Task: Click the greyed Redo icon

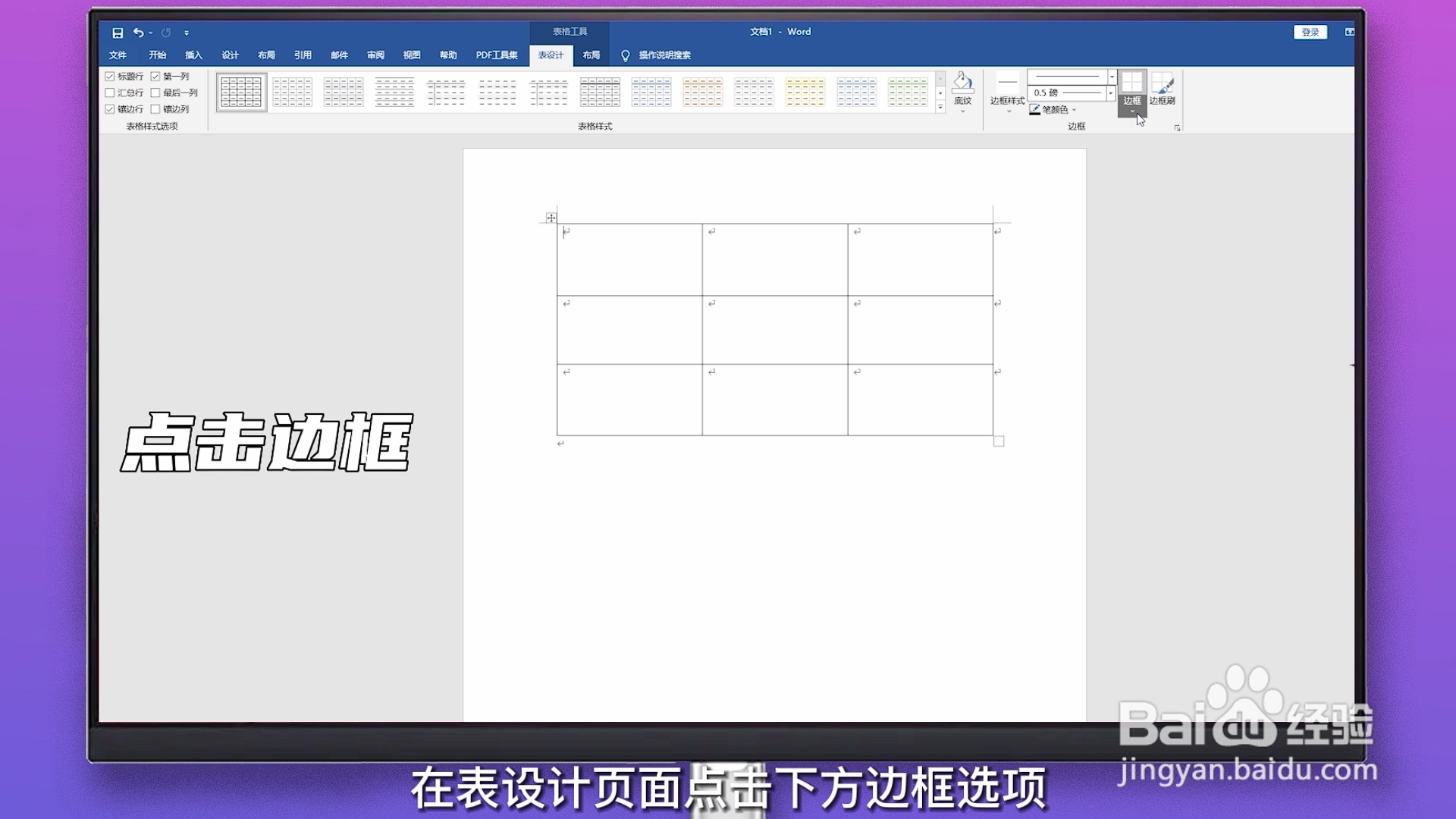Action: click(x=166, y=33)
